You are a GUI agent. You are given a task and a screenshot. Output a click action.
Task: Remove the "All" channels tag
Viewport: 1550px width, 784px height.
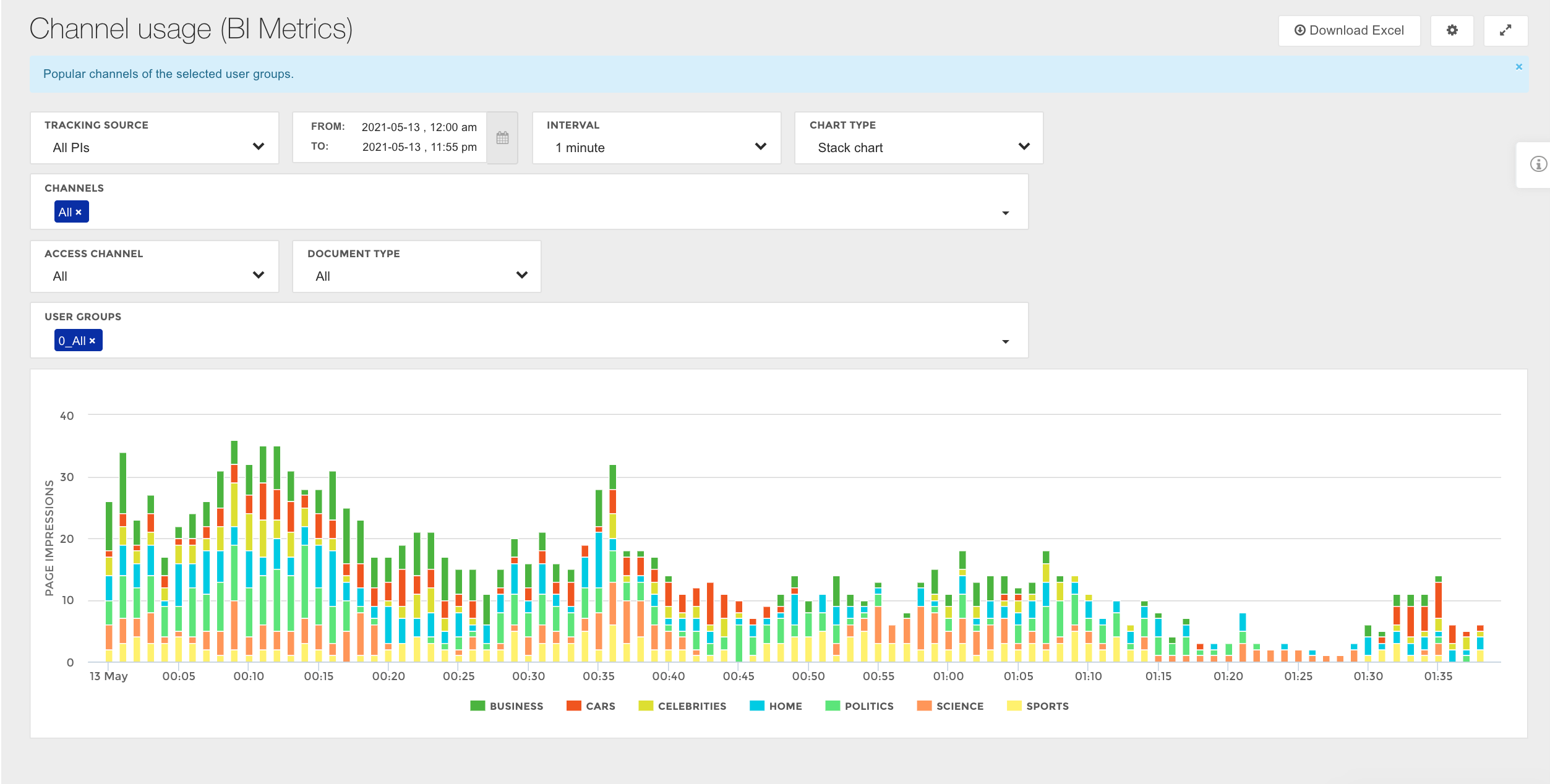coord(79,212)
